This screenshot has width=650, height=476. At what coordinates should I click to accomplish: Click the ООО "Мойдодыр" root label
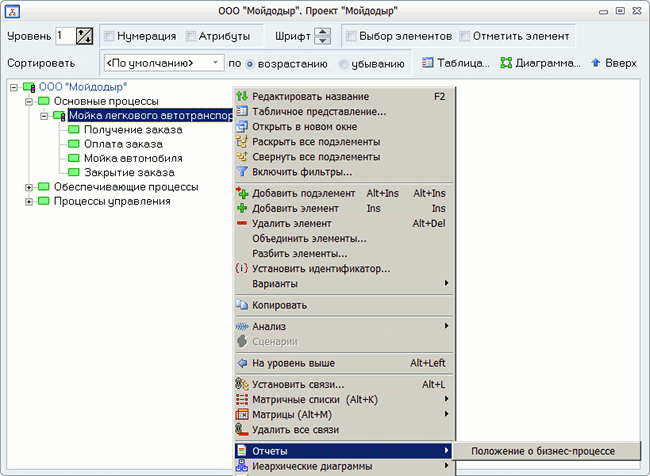tap(82, 87)
